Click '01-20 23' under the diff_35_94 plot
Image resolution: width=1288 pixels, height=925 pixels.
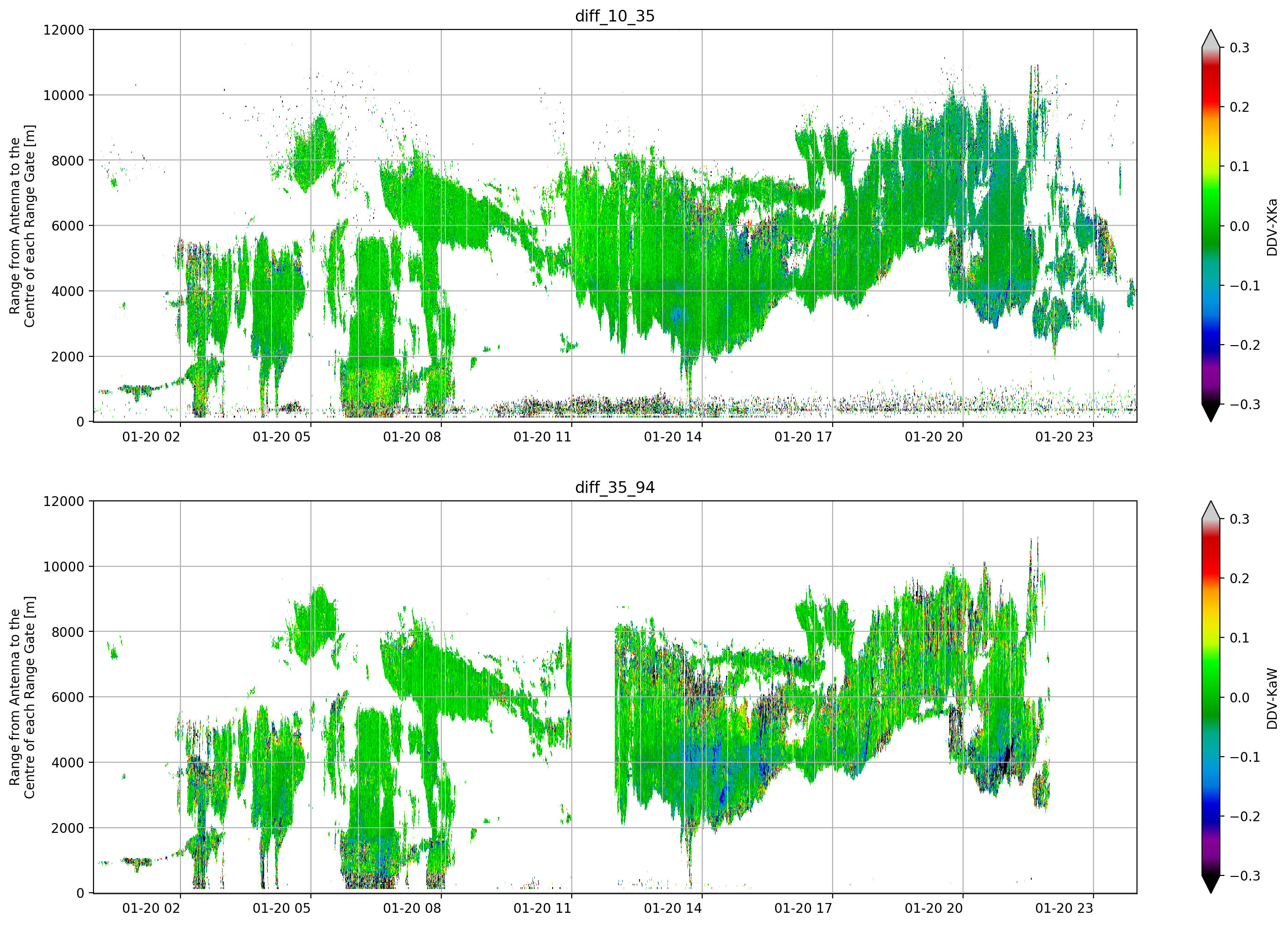pos(1064,909)
